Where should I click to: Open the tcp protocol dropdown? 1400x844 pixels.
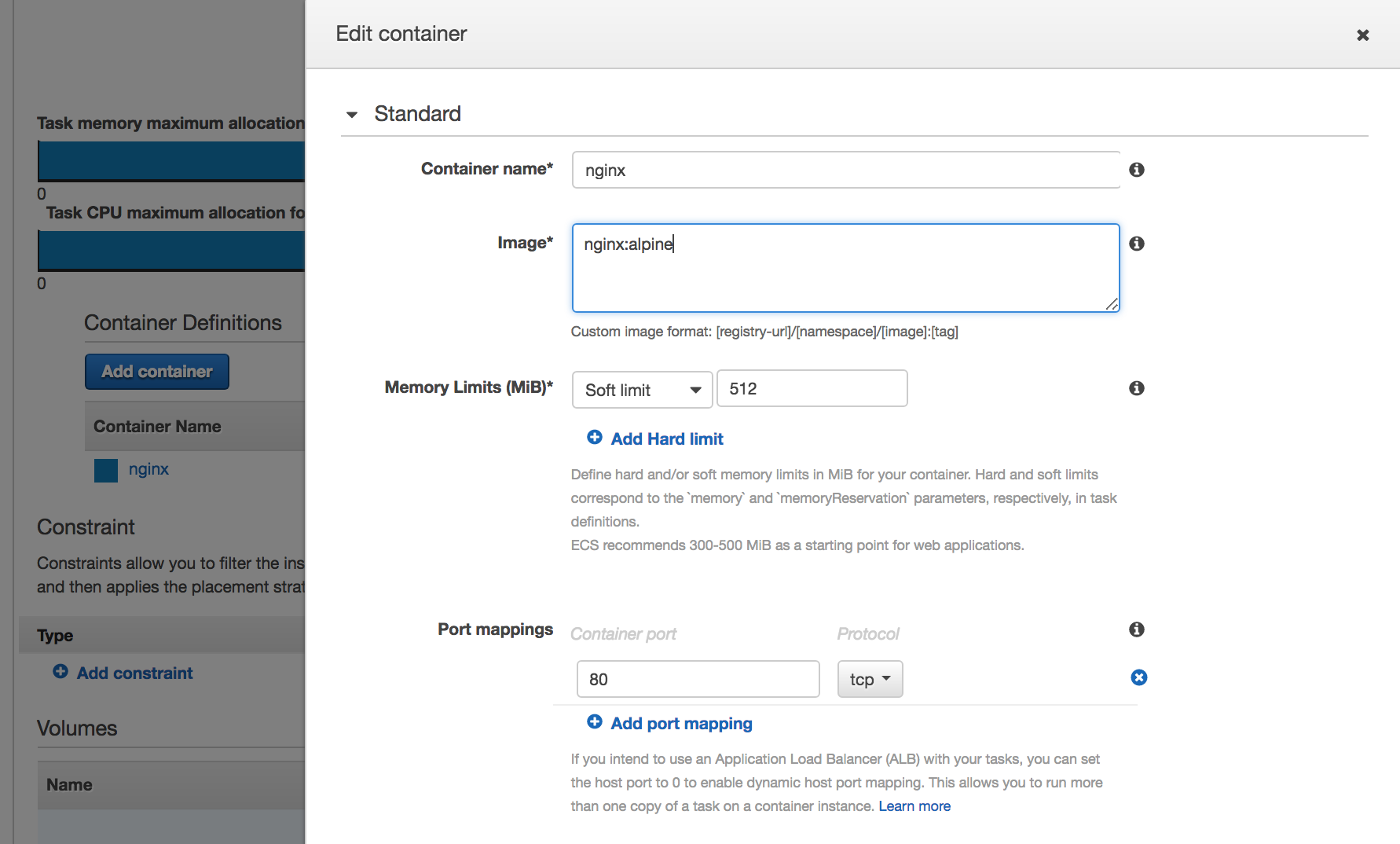(870, 679)
